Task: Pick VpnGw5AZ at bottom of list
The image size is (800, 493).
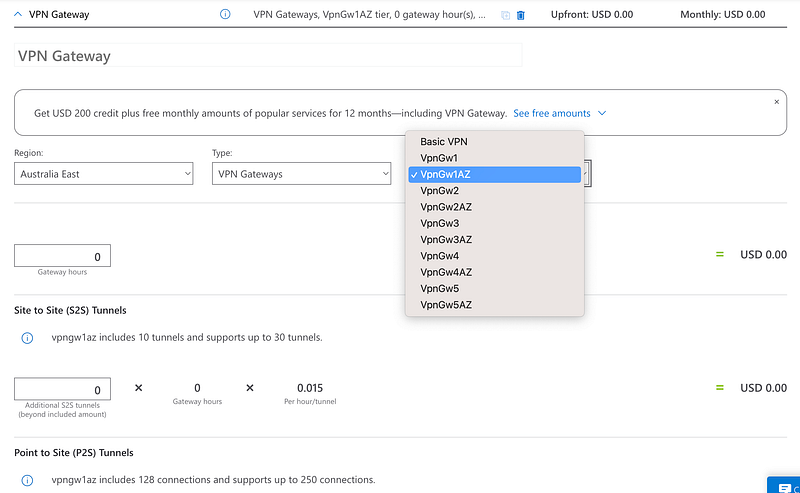Action: click(445, 305)
